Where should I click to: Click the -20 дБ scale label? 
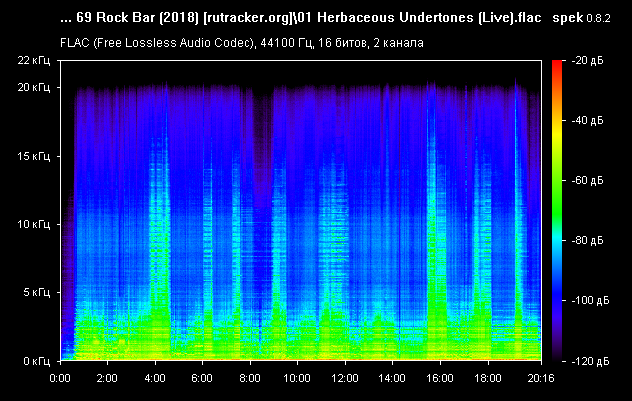(587, 61)
